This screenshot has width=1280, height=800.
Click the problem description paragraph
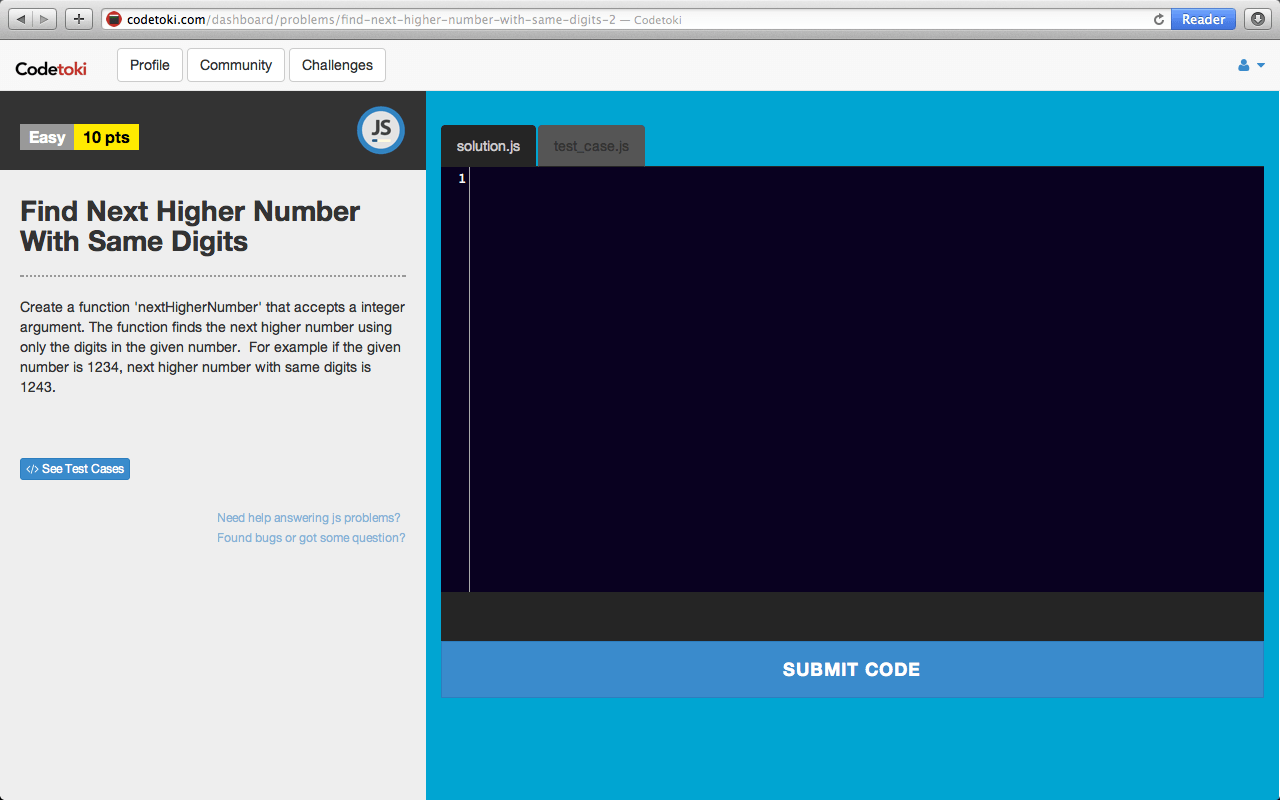(x=212, y=347)
